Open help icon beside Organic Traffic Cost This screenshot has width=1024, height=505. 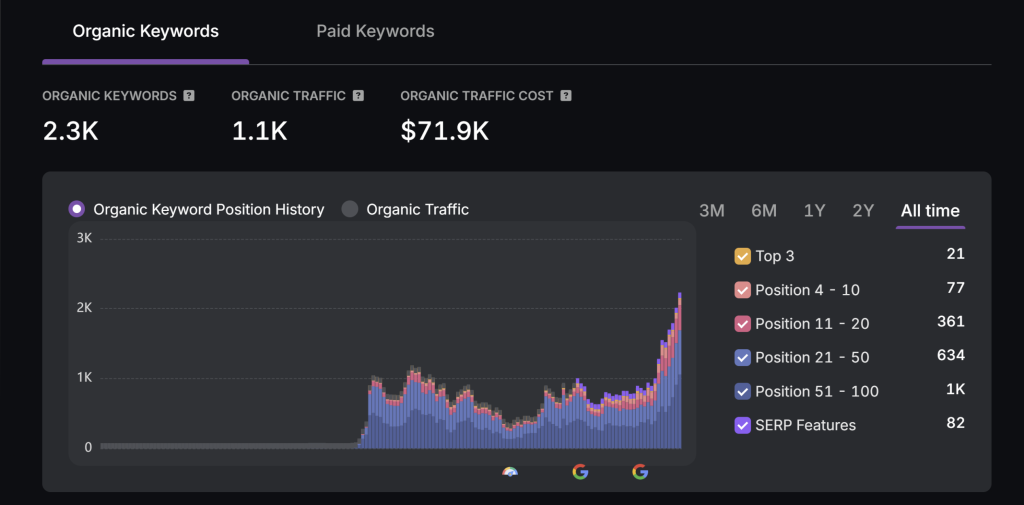click(x=566, y=96)
